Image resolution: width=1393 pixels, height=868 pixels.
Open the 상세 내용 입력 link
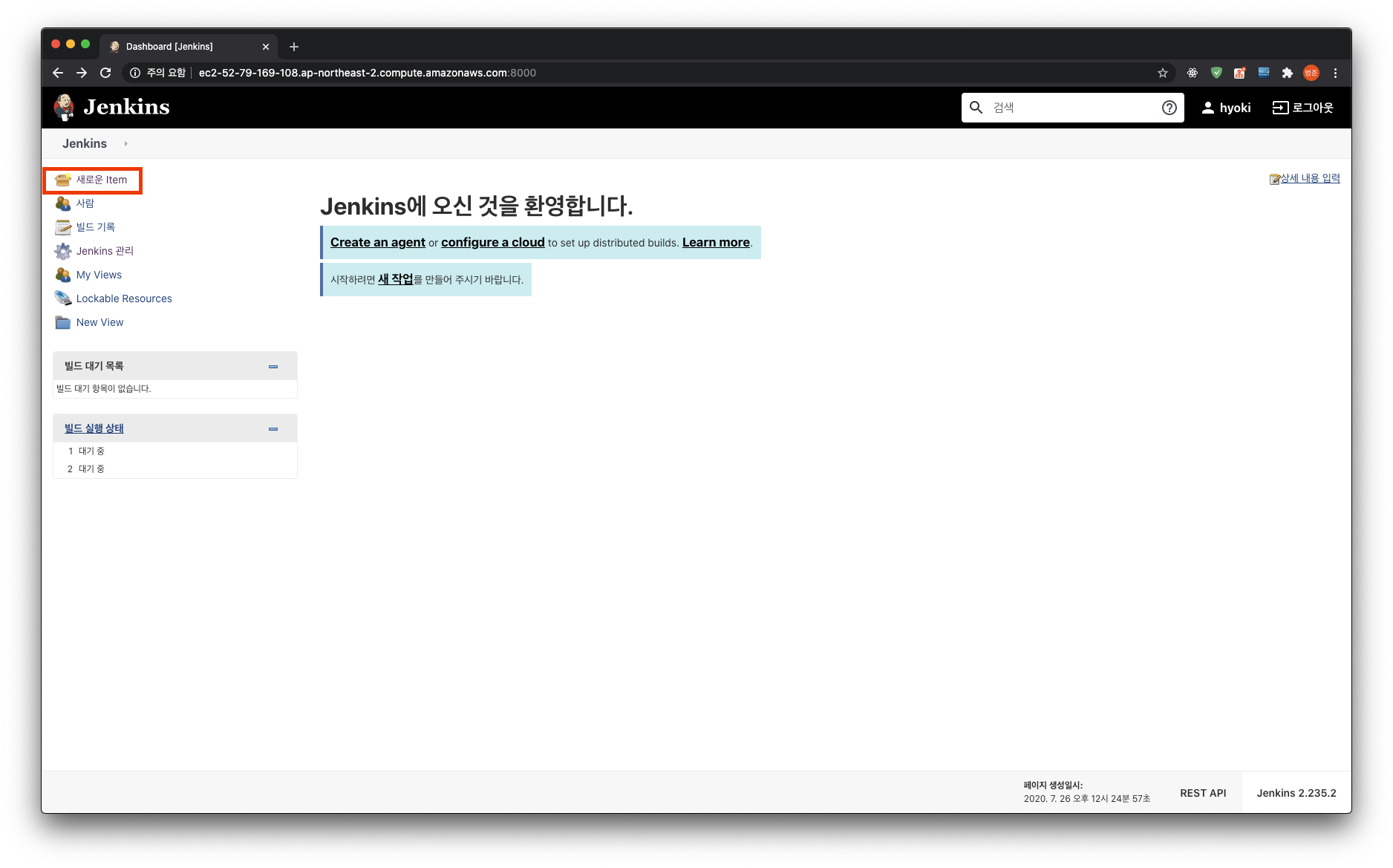click(x=1311, y=179)
